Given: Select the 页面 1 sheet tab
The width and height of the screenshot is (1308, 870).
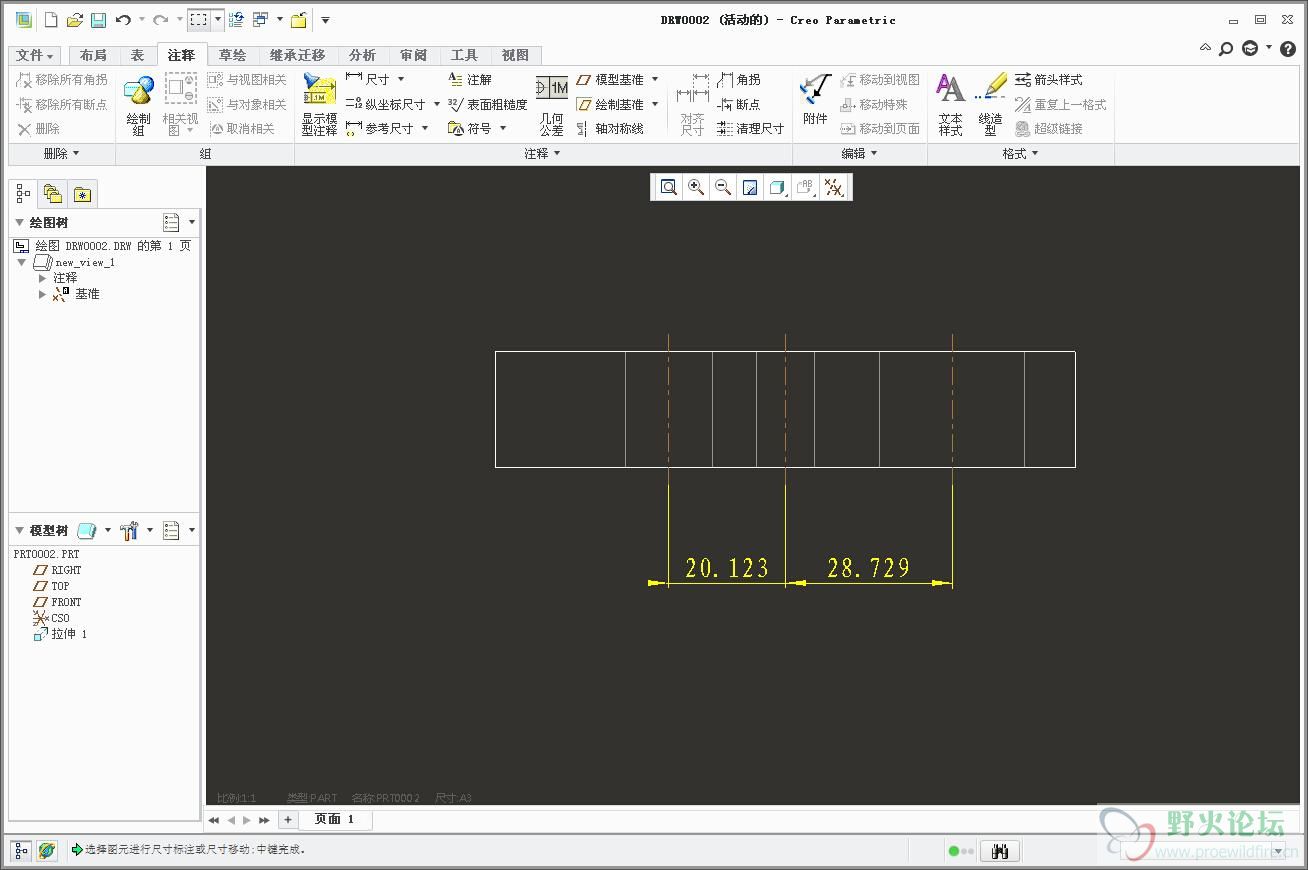Looking at the screenshot, I should tap(335, 819).
